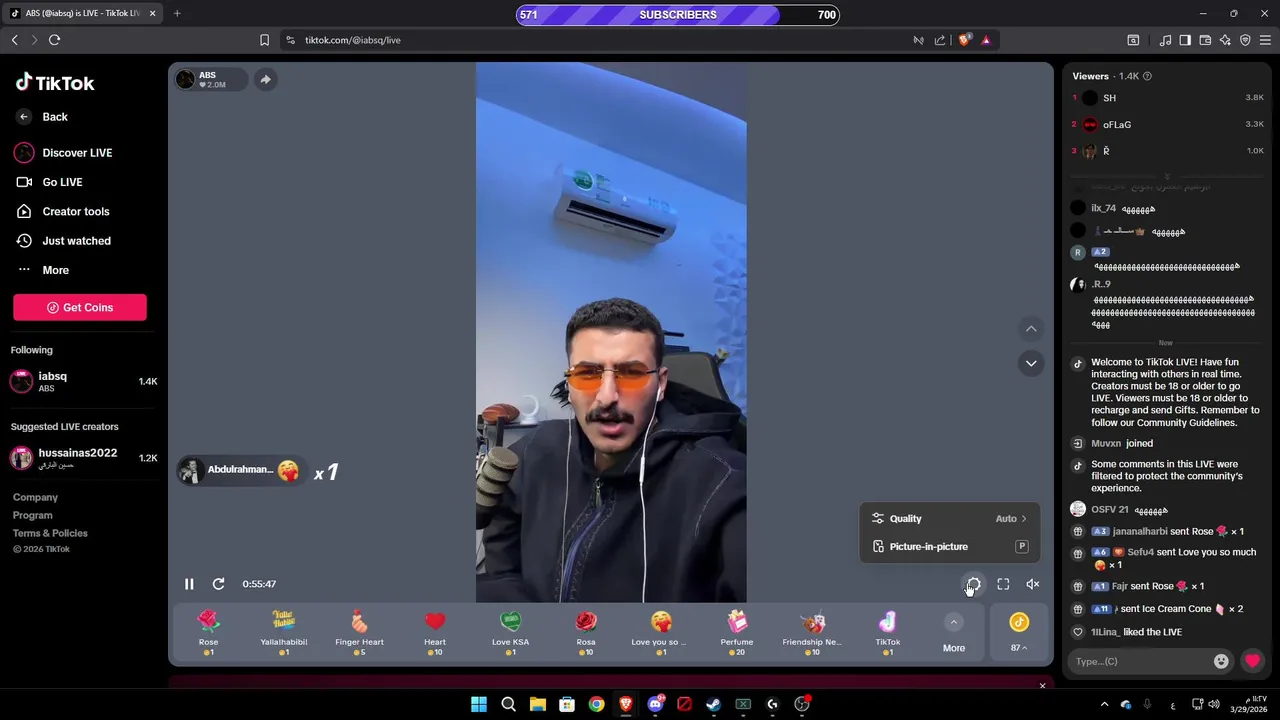Send the Finger Heart gift
This screenshot has height=720, width=1280.
(x=359, y=633)
